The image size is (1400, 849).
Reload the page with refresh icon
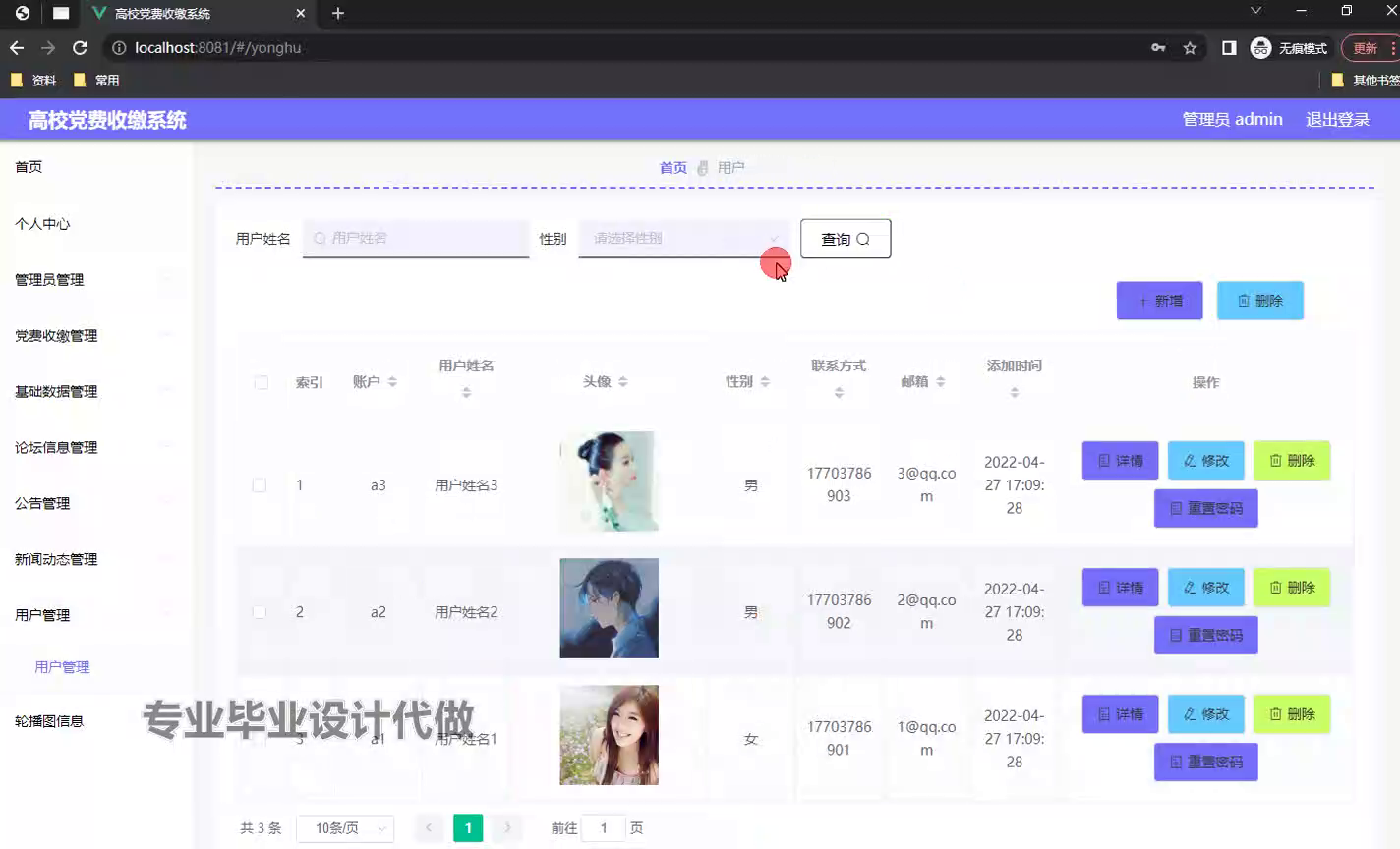pos(80,47)
